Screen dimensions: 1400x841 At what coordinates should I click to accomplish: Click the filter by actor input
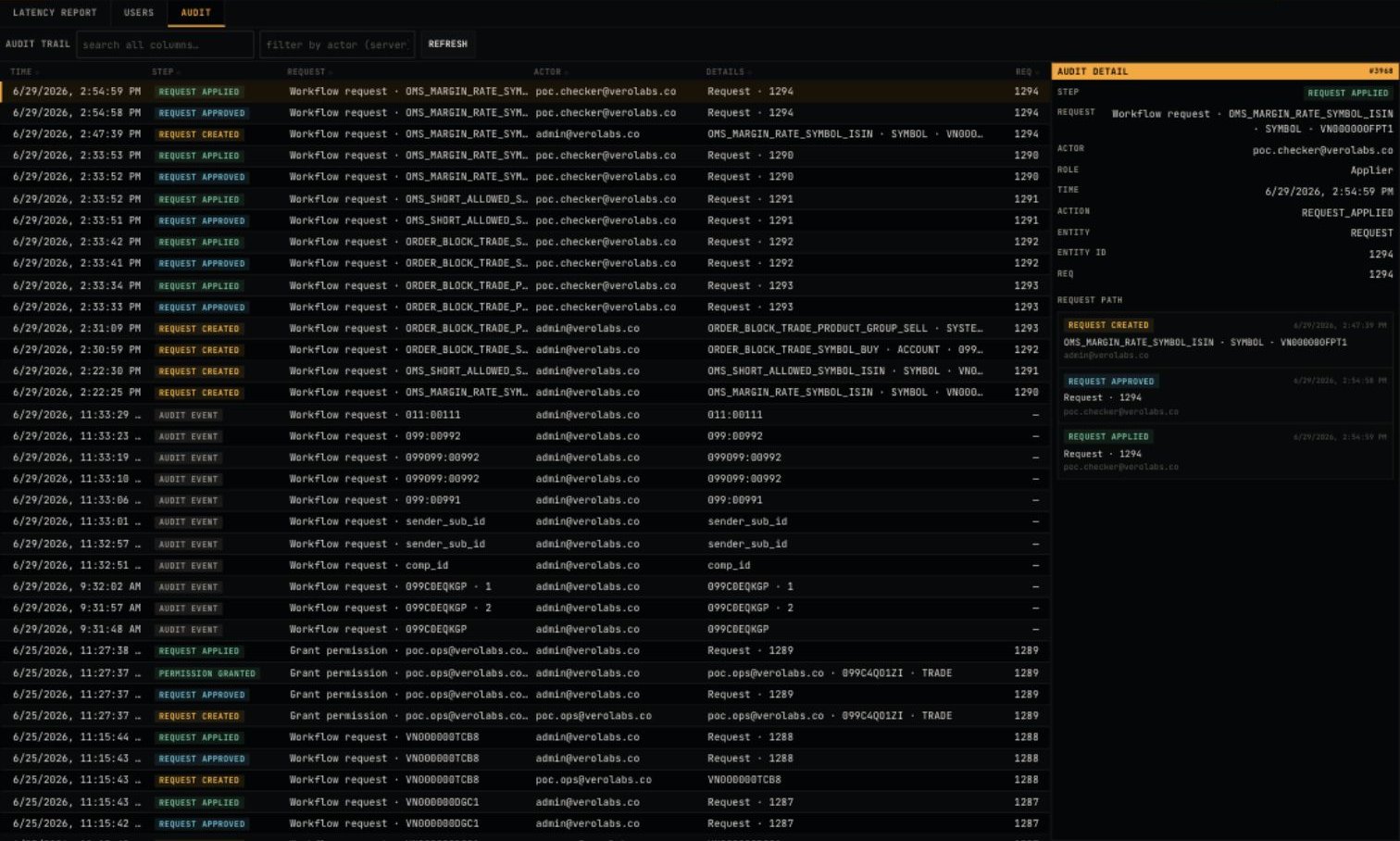click(x=337, y=44)
